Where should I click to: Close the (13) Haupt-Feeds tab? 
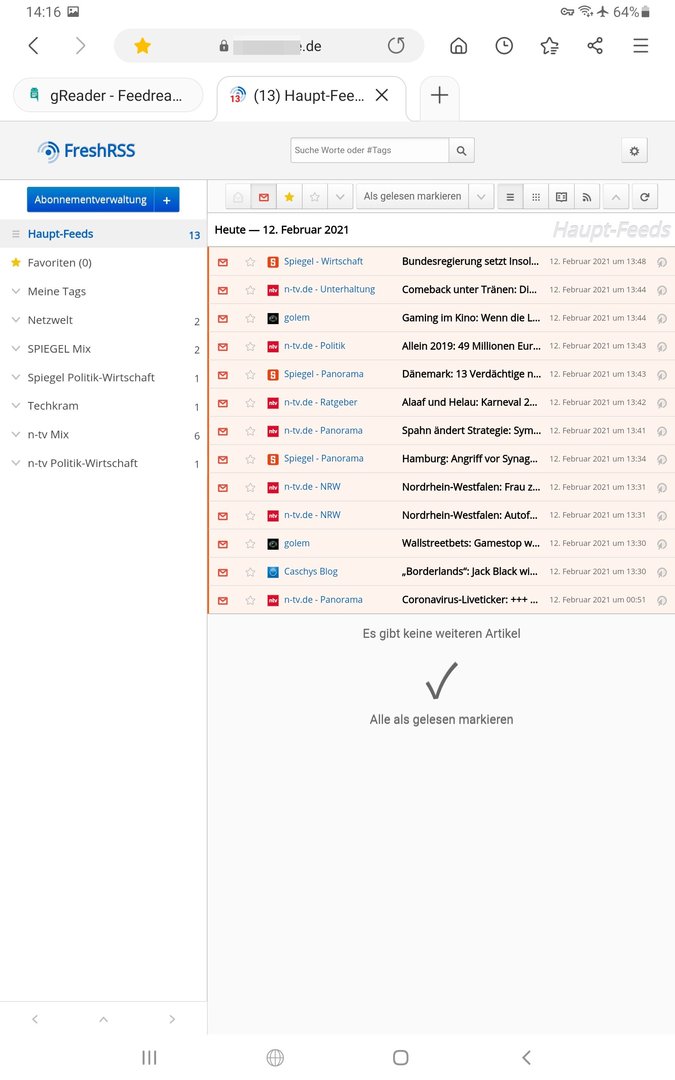tap(382, 95)
